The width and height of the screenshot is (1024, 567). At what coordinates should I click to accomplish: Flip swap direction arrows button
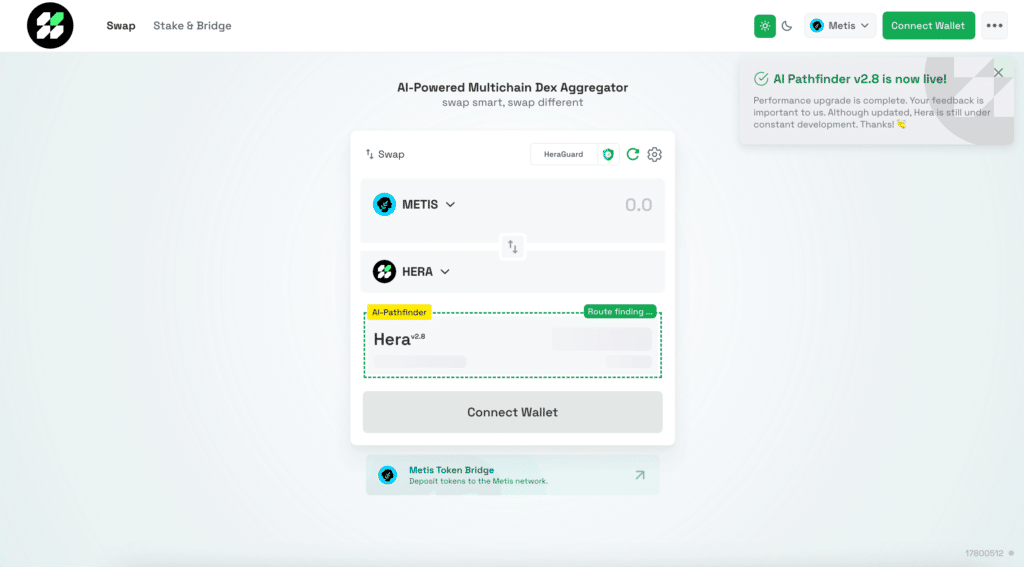[513, 247]
